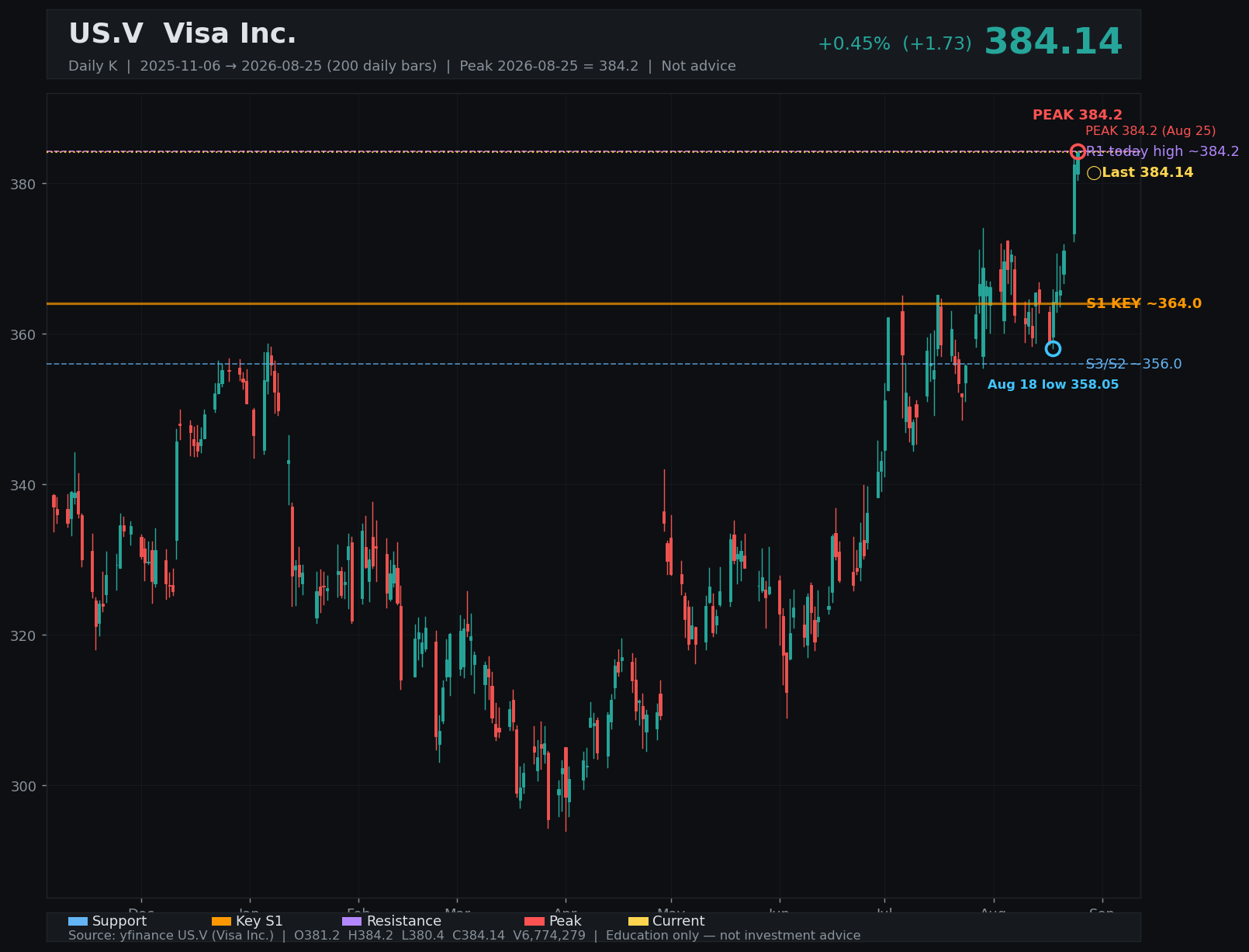Click the red peak circle marker at 384.2
1249x952 pixels.
coord(1078,151)
